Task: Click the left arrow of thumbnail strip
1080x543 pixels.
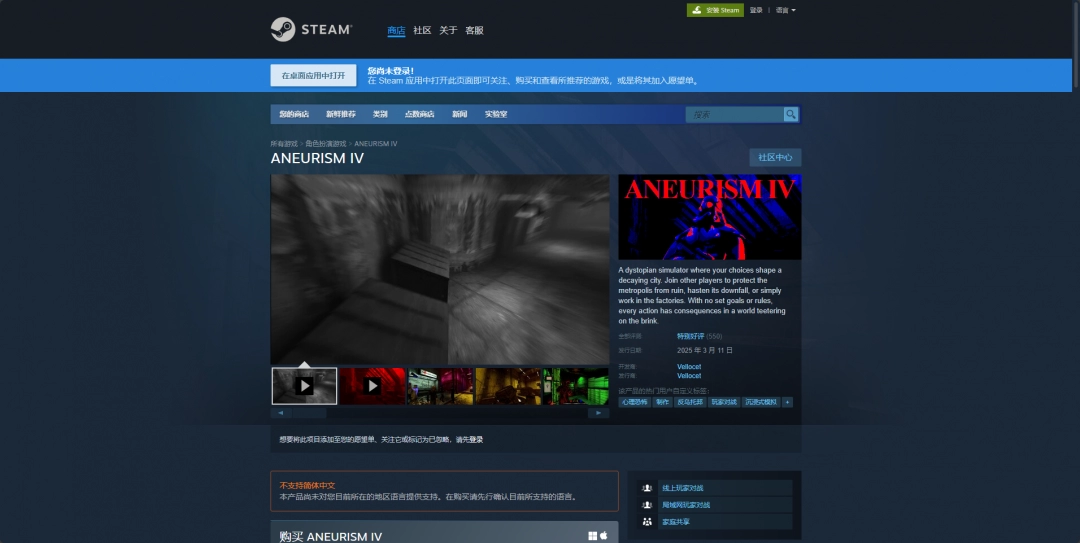Action: click(x=280, y=412)
